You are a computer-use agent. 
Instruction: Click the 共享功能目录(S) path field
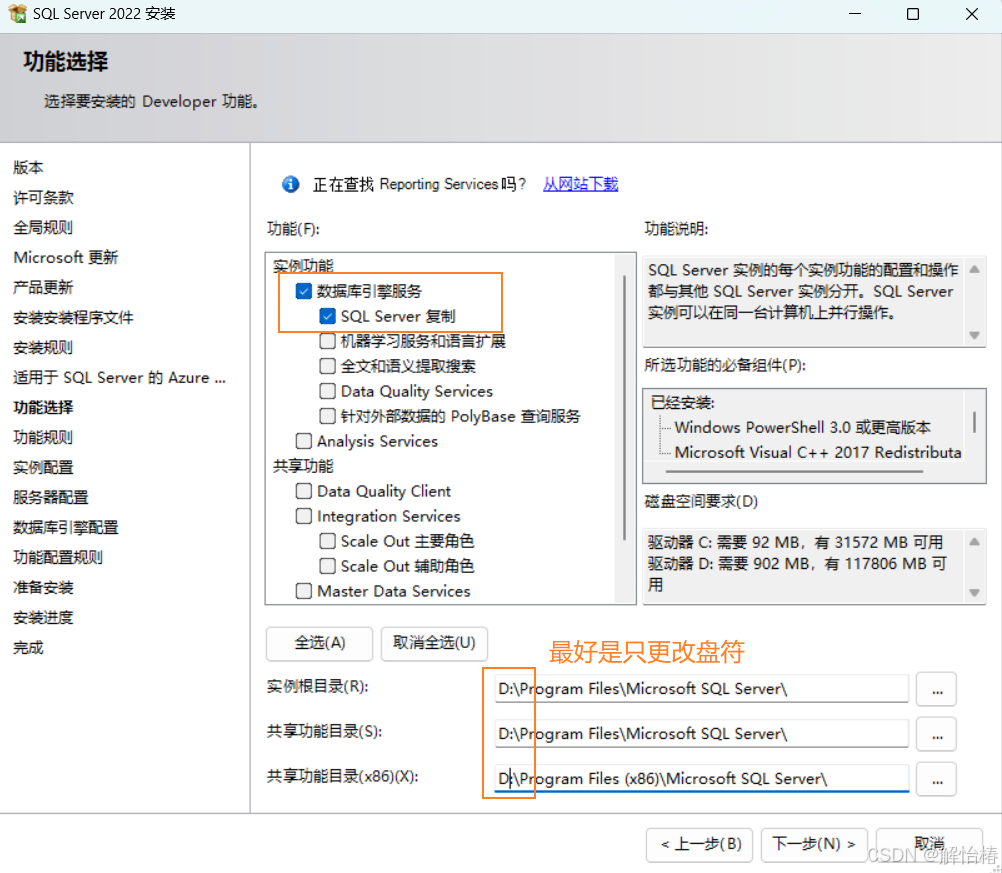[701, 734]
